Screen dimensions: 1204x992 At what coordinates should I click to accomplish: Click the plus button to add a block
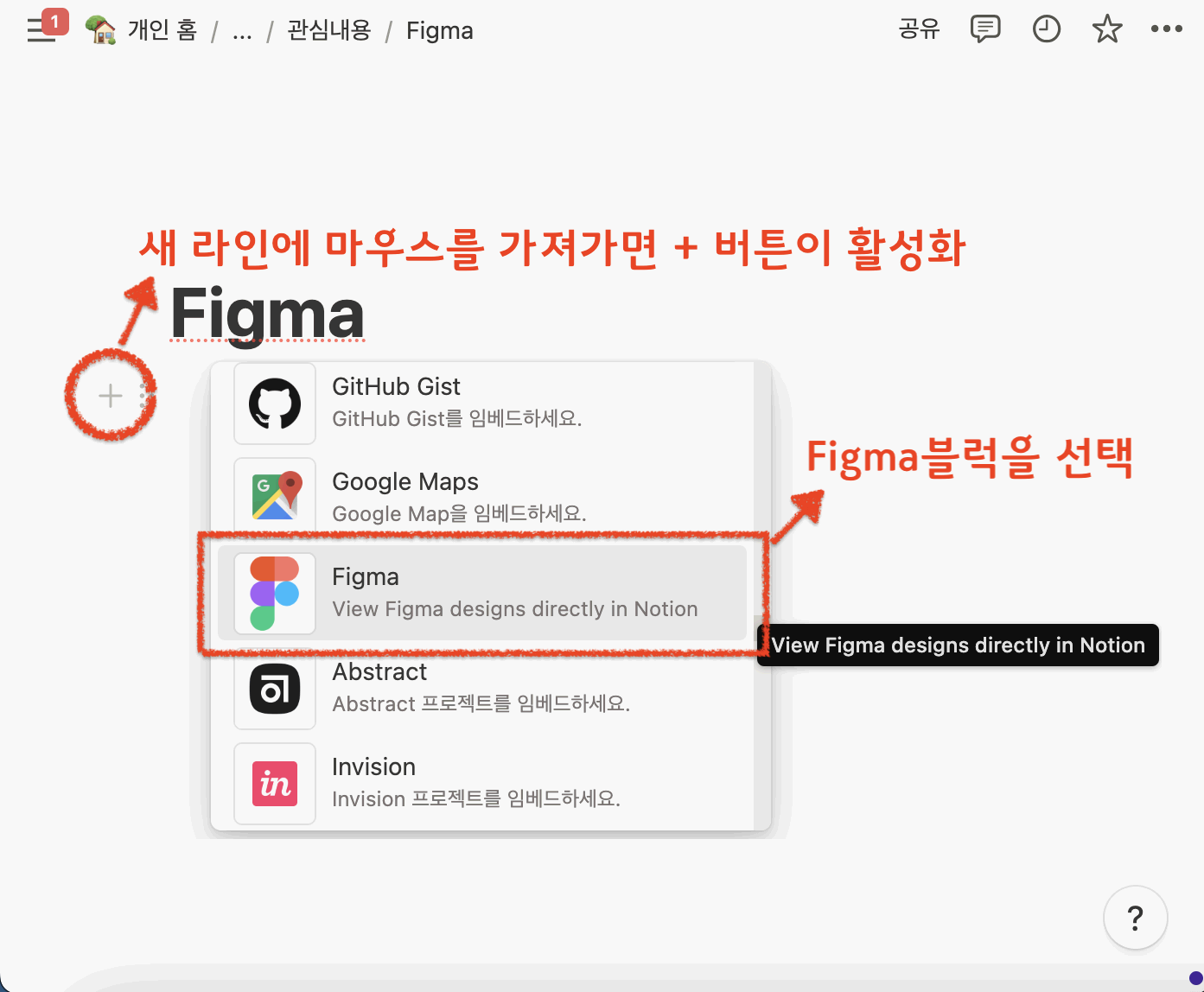[111, 396]
